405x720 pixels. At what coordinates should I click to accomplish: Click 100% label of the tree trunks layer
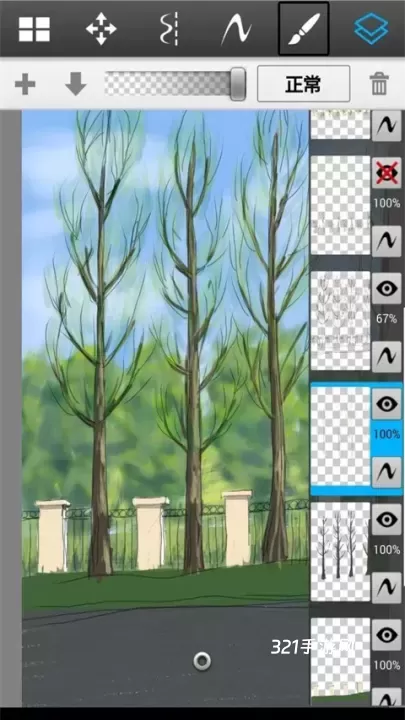click(387, 550)
